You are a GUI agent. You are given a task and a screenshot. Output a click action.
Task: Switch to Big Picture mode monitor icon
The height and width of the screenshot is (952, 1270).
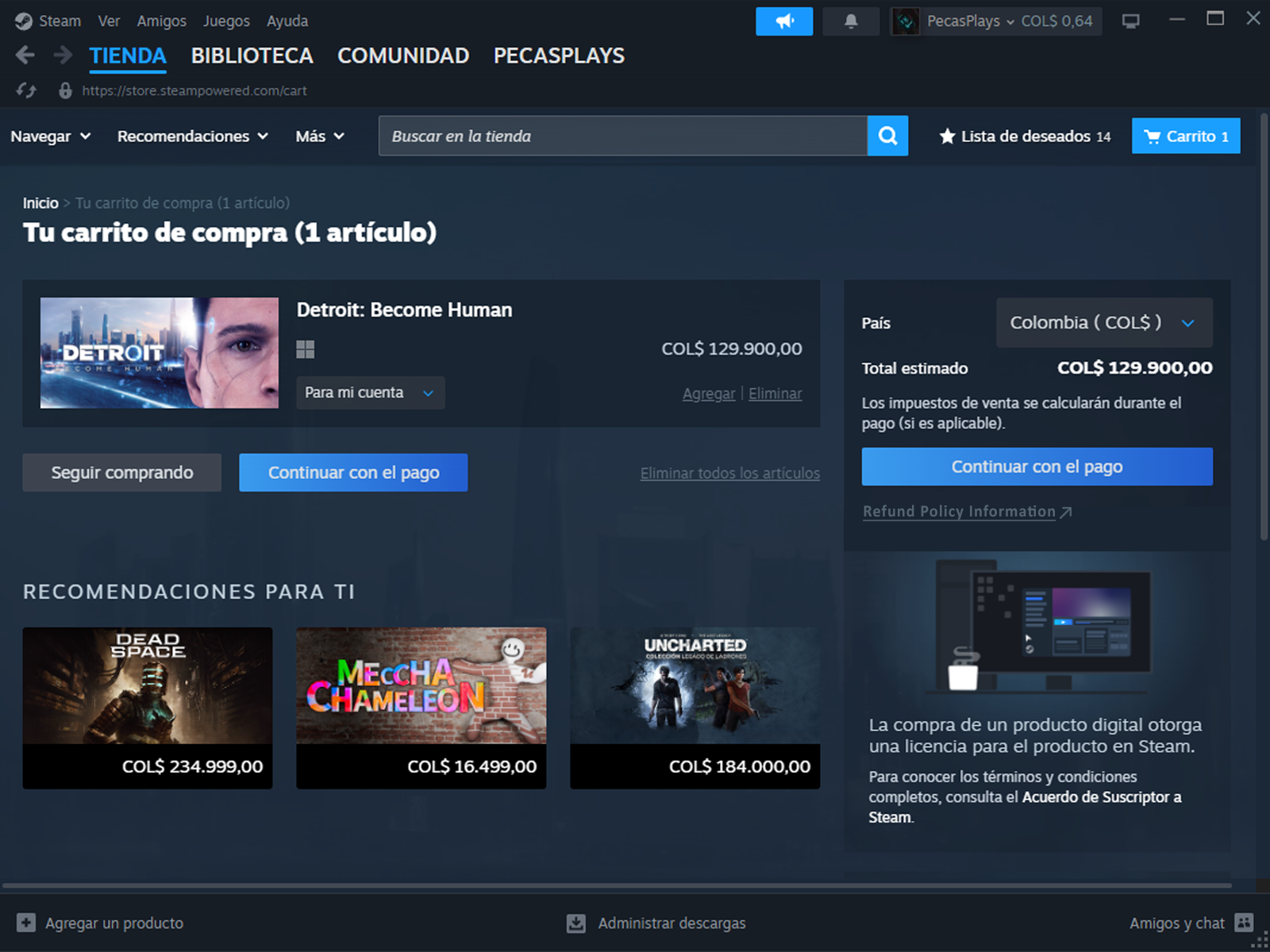[x=1130, y=21]
